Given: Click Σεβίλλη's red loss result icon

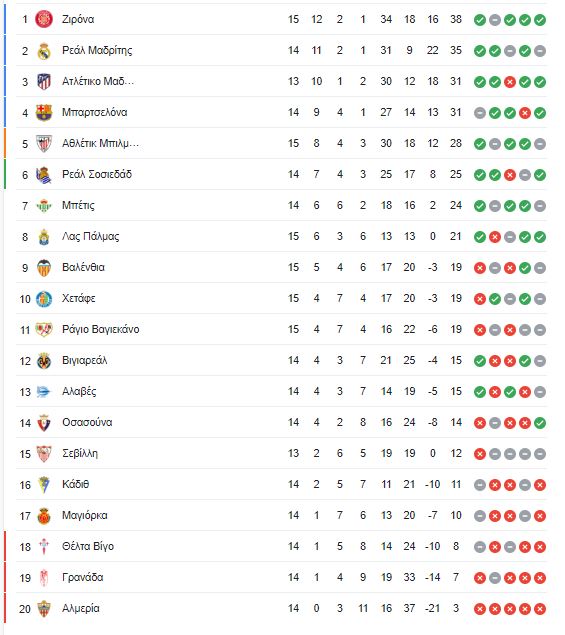Looking at the screenshot, I should pyautogui.click(x=480, y=454).
